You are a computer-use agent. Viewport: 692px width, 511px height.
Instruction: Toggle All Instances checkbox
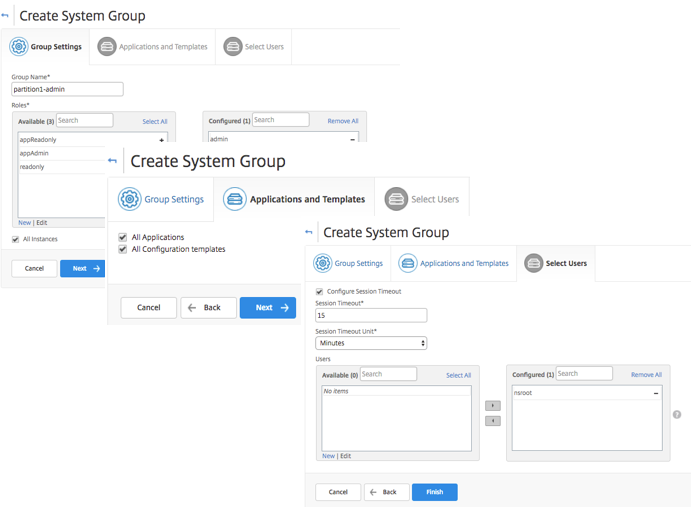click(15, 239)
